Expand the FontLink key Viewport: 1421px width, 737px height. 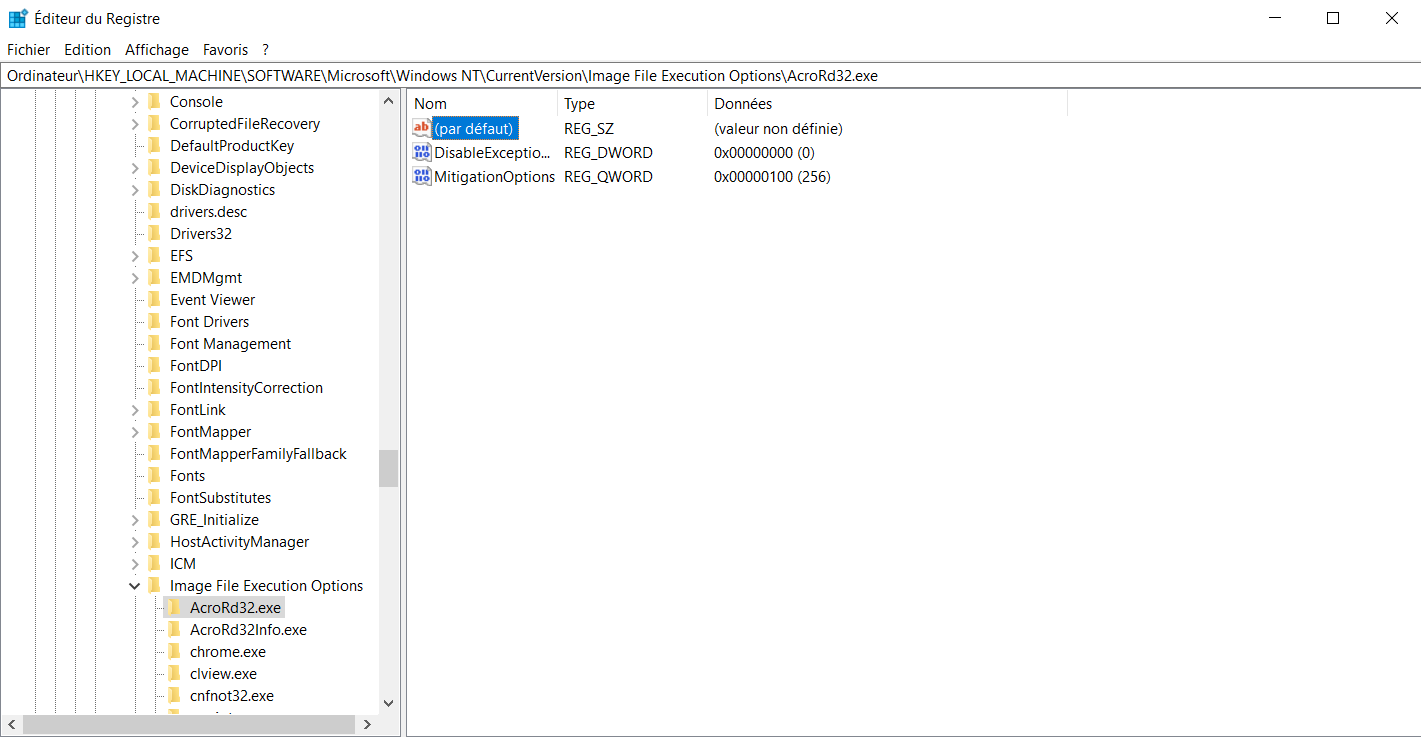tap(135, 410)
